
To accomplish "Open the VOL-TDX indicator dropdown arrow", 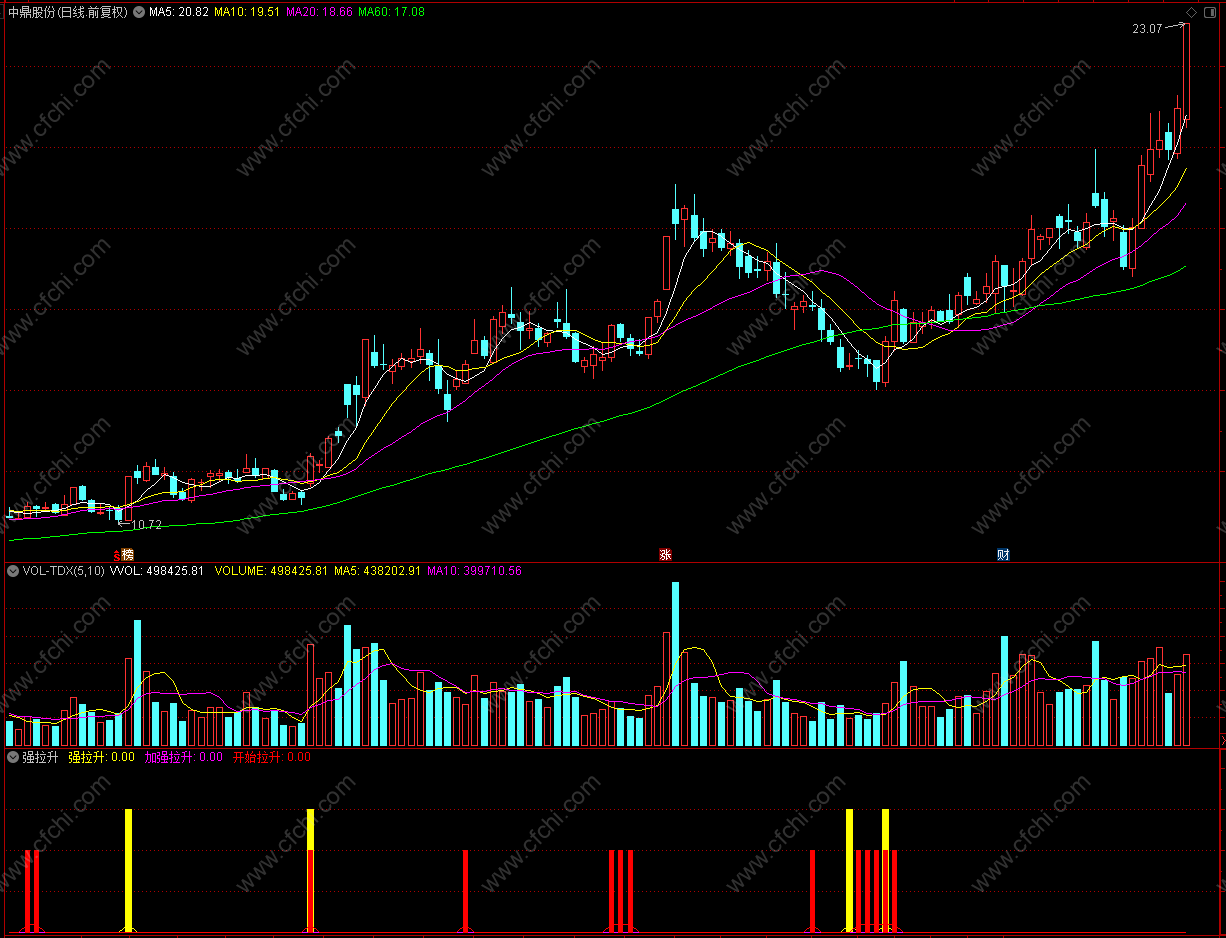I will pos(13,571).
